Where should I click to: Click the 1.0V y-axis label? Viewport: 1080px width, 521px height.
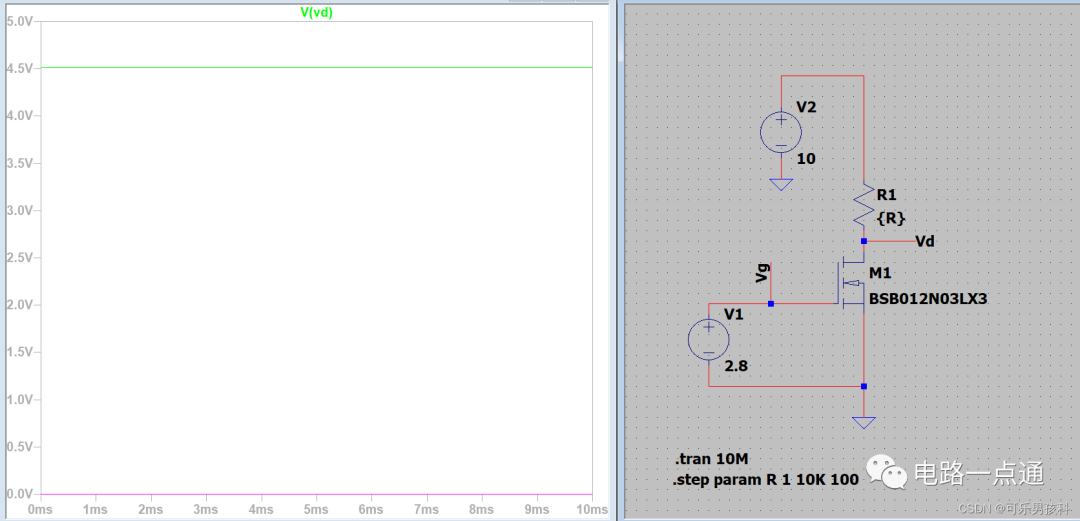click(19, 400)
